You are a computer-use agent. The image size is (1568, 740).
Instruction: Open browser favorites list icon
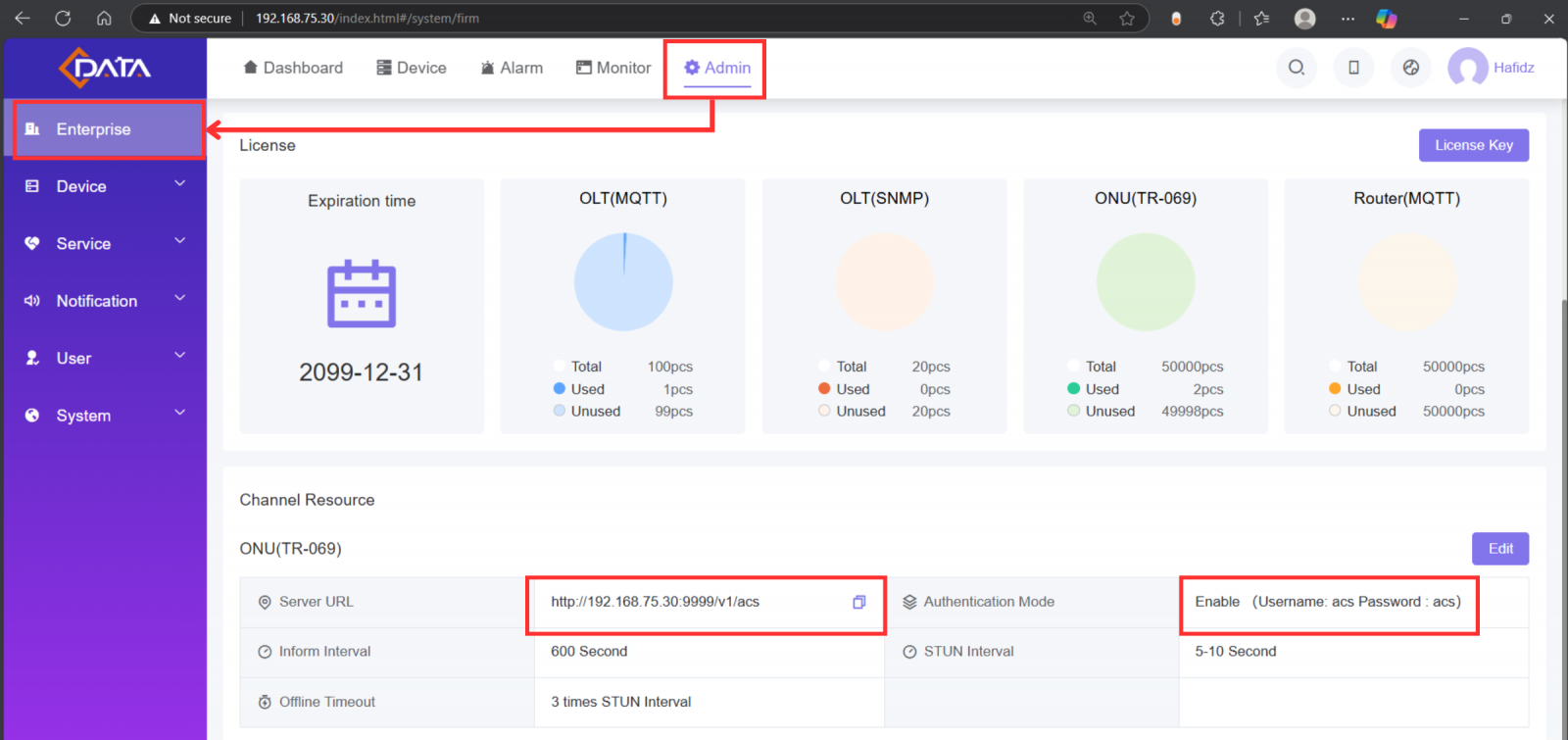point(1261,18)
